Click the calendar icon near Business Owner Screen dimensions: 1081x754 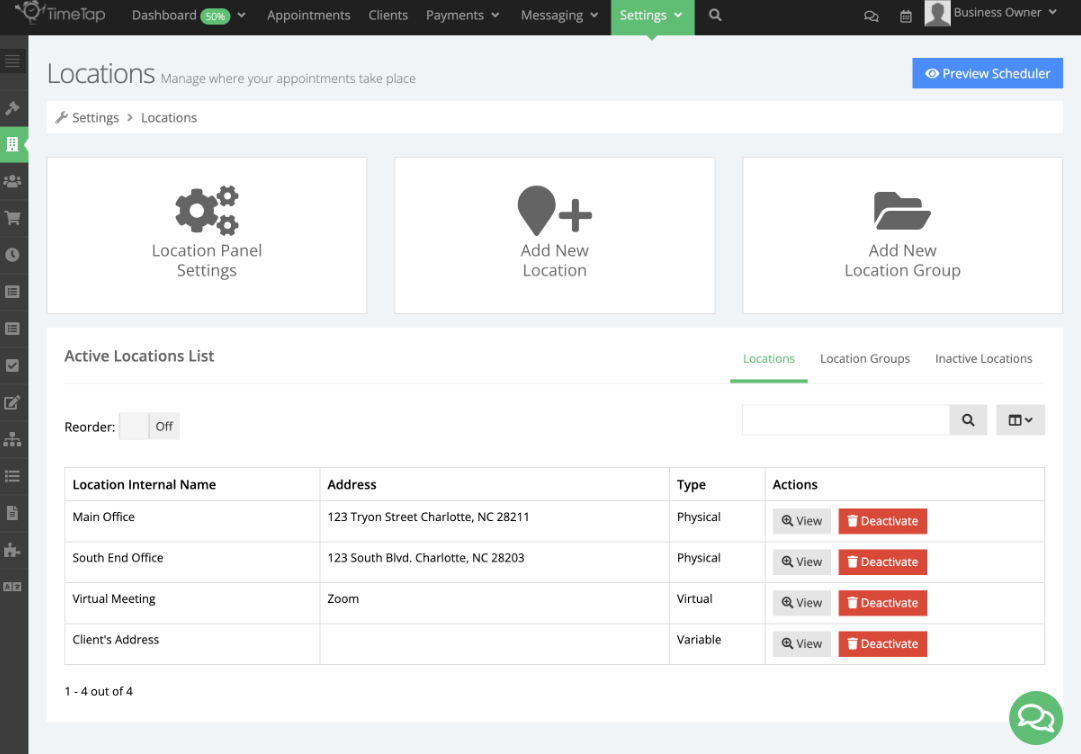(x=905, y=16)
